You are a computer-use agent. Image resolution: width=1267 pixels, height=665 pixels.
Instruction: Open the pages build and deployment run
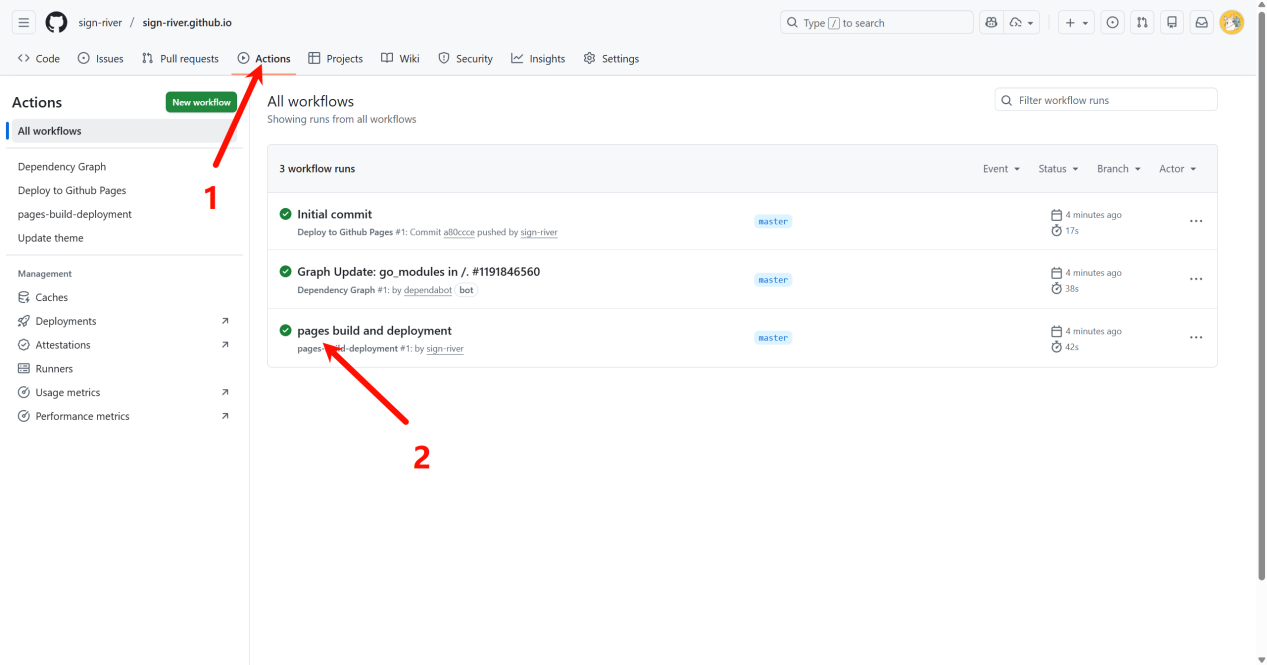374,330
